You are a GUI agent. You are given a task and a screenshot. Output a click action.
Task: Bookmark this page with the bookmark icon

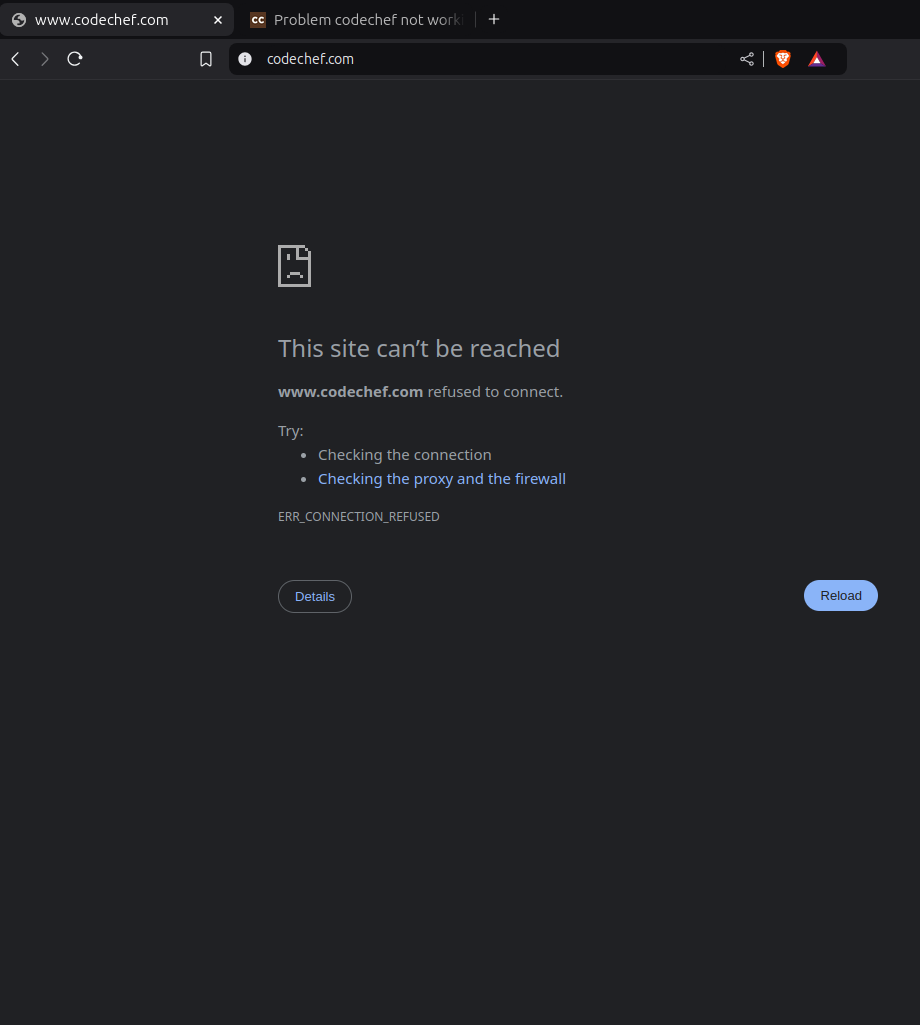(206, 59)
